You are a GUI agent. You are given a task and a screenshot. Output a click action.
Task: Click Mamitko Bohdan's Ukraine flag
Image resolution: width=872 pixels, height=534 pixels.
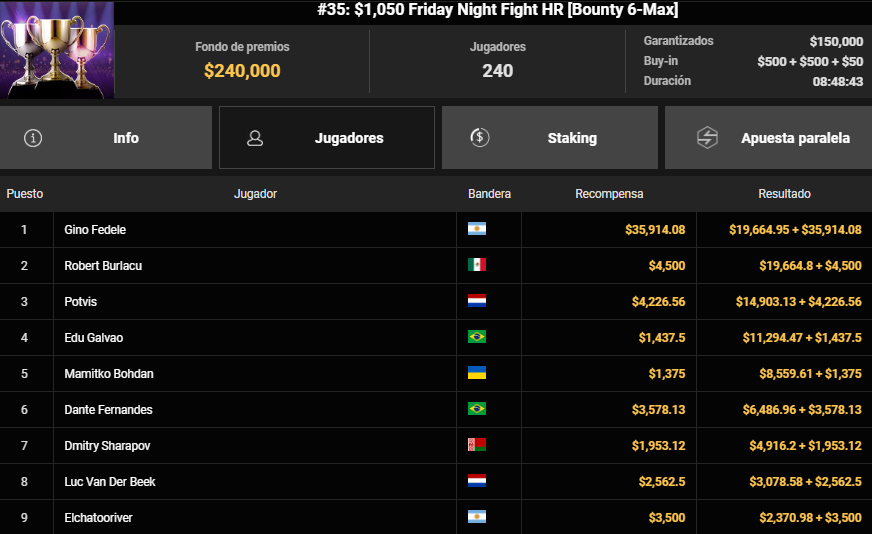tap(477, 373)
